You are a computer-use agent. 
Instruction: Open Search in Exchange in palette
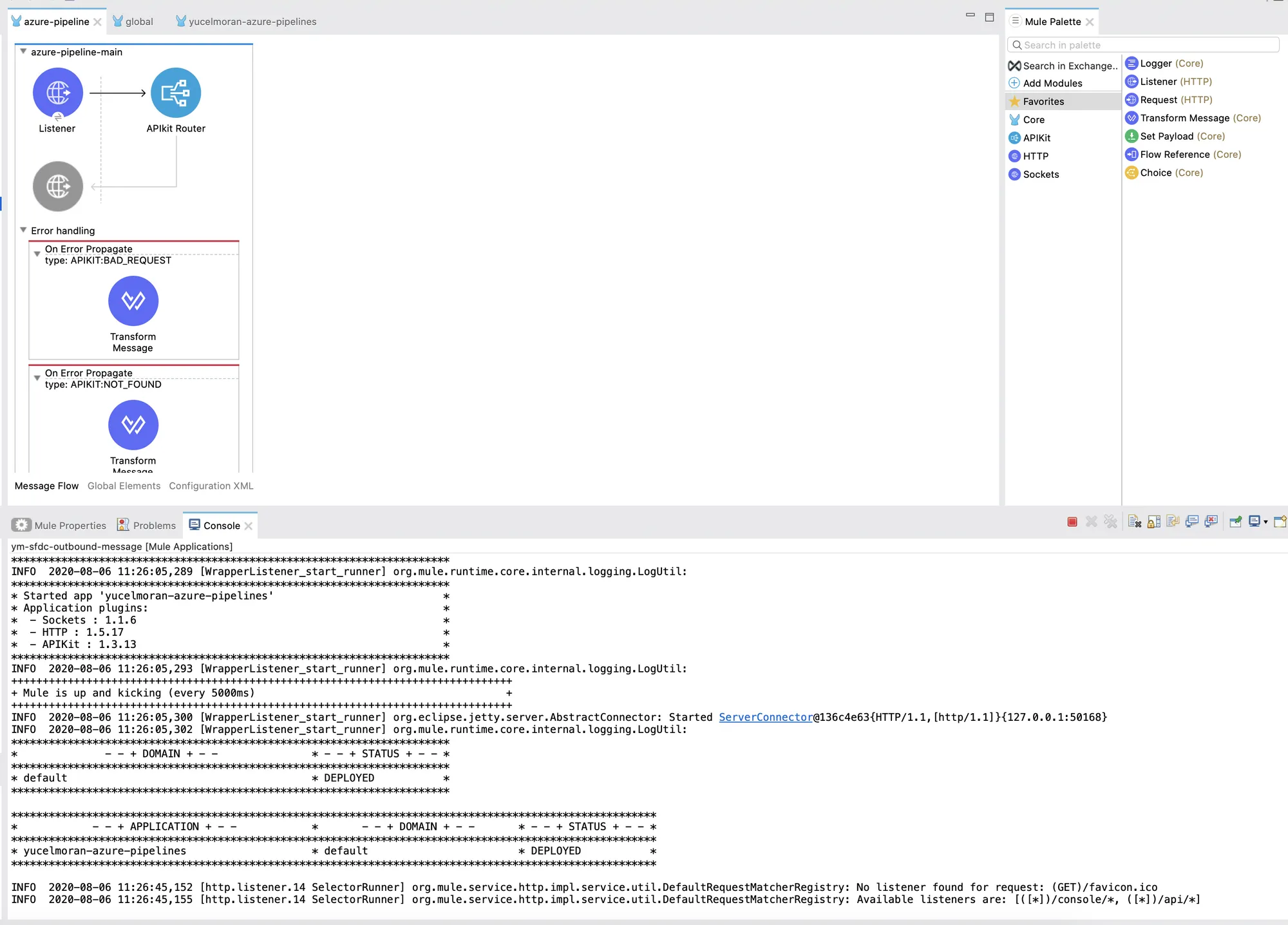point(1063,66)
